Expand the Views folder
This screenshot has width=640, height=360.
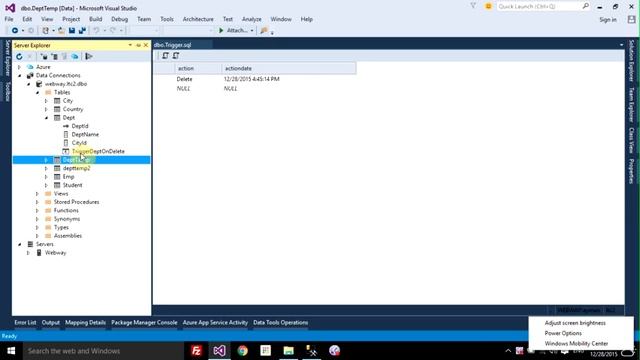(38, 194)
